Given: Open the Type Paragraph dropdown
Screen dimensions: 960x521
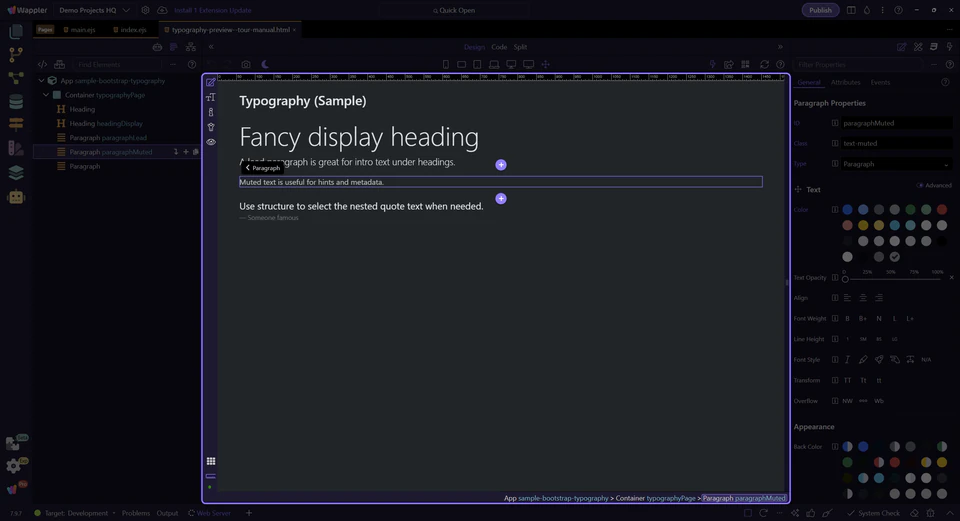Looking at the screenshot, I should pos(896,164).
